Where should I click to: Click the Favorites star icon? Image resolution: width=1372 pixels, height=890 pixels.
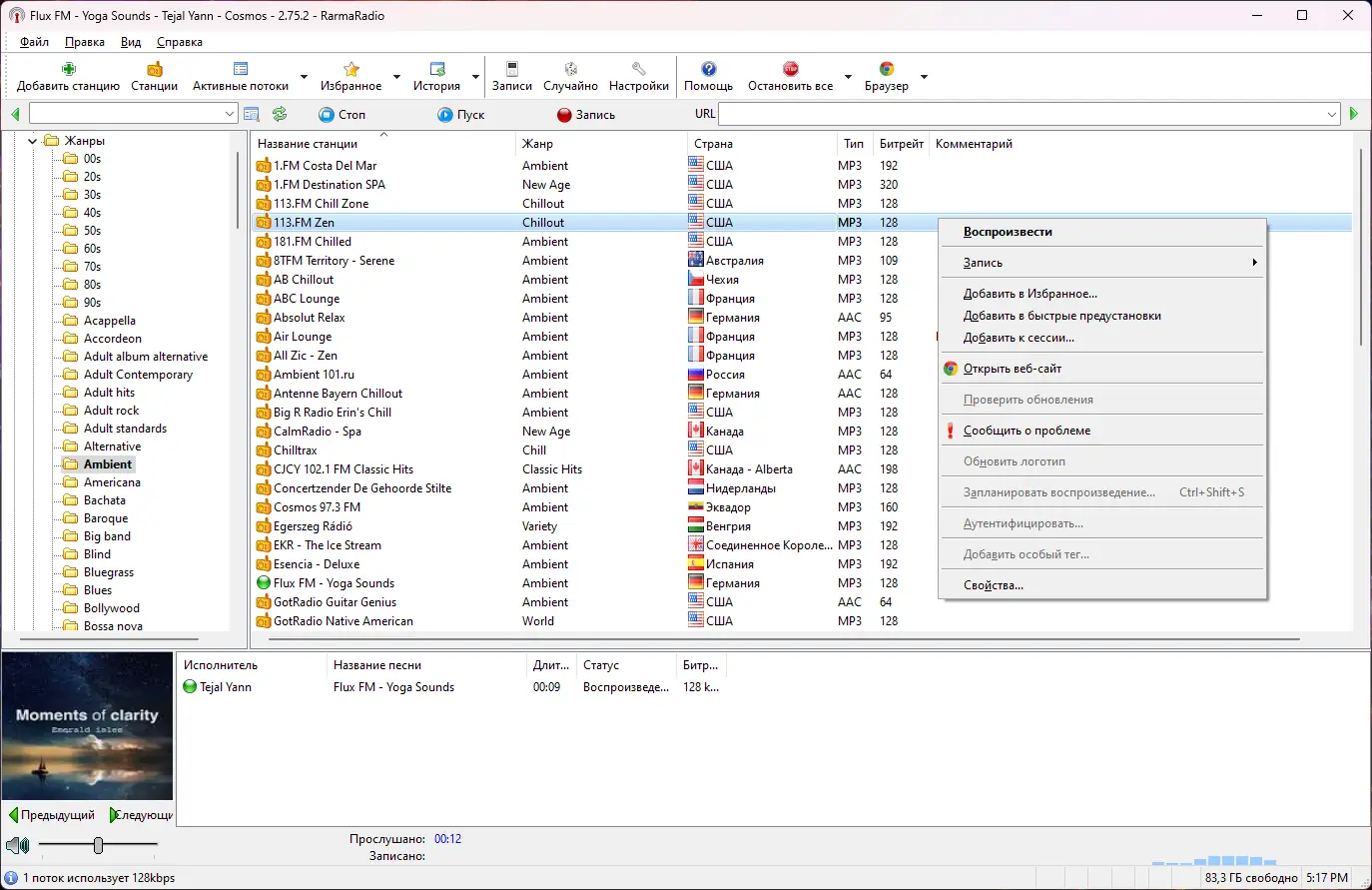[x=351, y=69]
